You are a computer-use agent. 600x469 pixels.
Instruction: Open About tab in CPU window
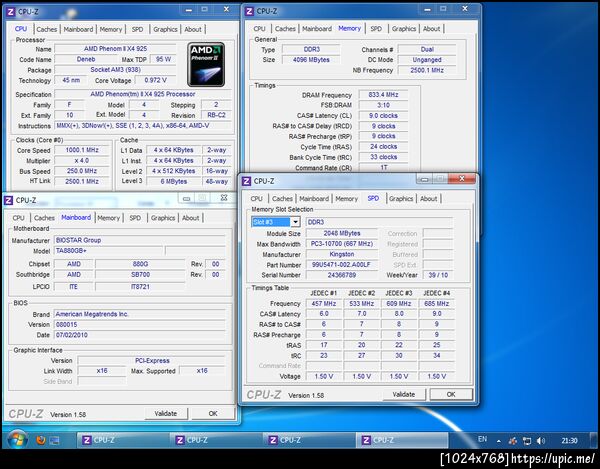coord(193,29)
